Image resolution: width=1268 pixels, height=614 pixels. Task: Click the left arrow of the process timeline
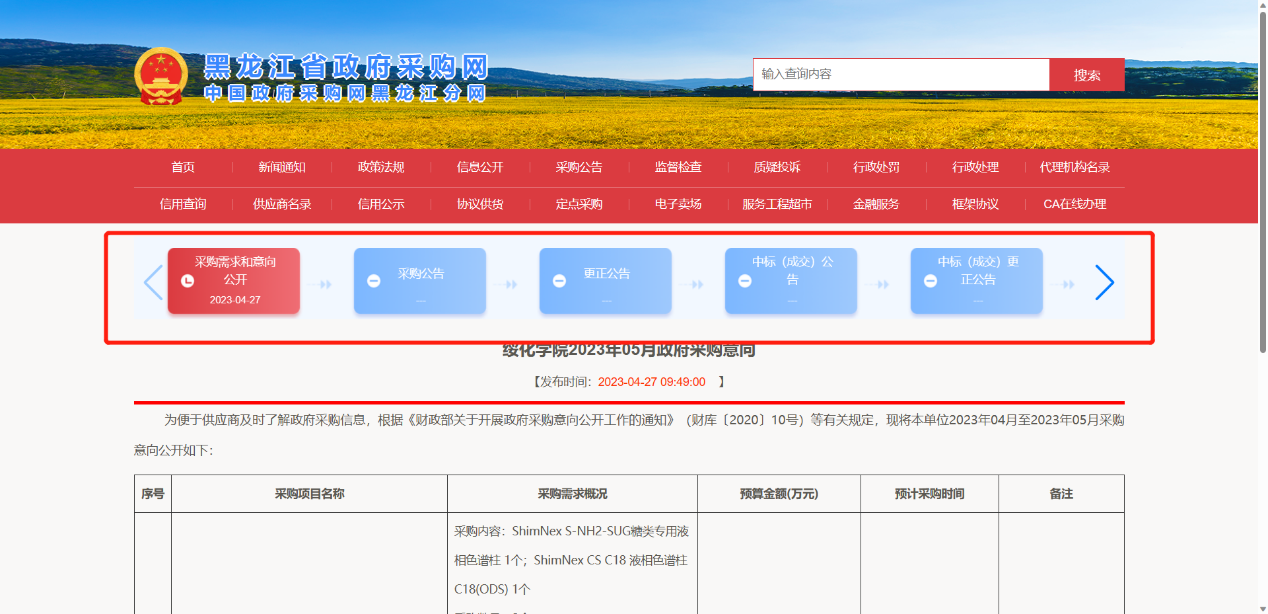coord(153,282)
